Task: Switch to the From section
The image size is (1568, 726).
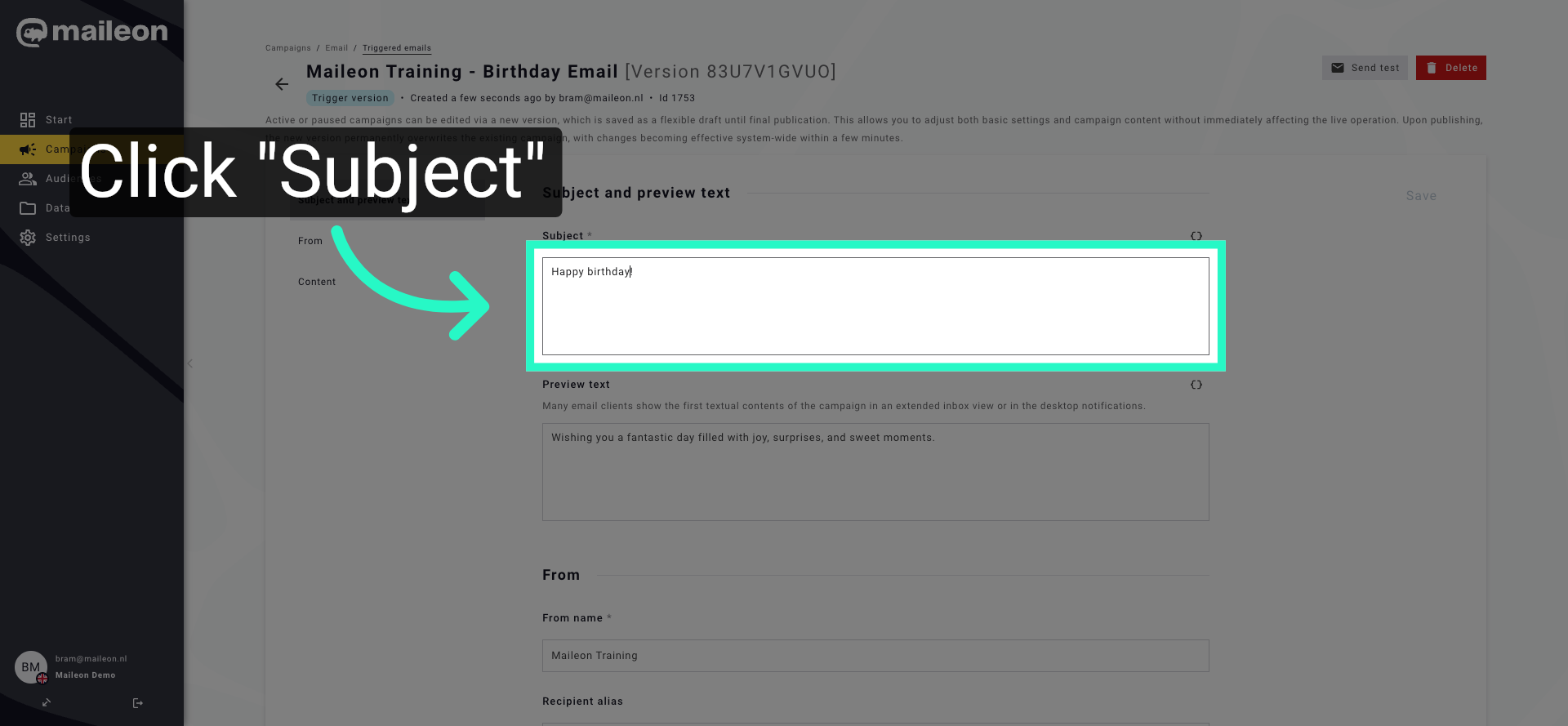Action: click(x=310, y=241)
